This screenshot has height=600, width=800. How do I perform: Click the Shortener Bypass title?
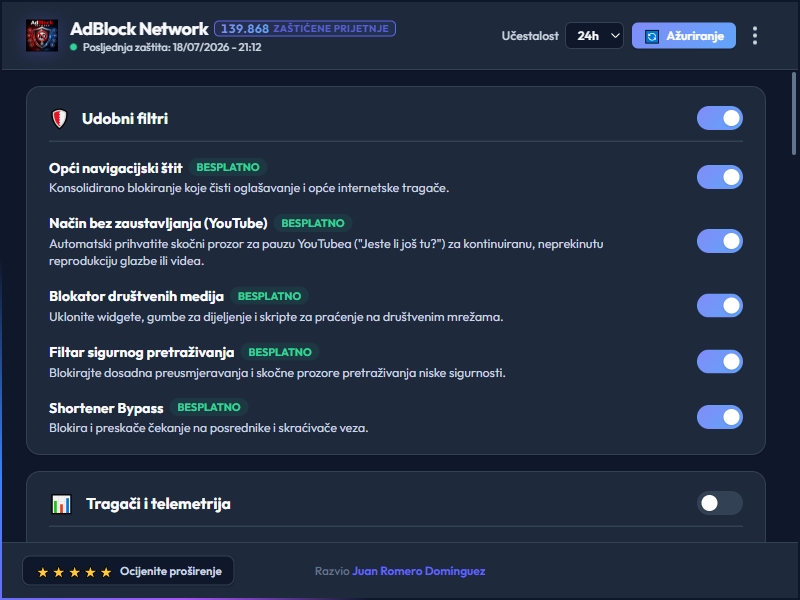click(106, 408)
